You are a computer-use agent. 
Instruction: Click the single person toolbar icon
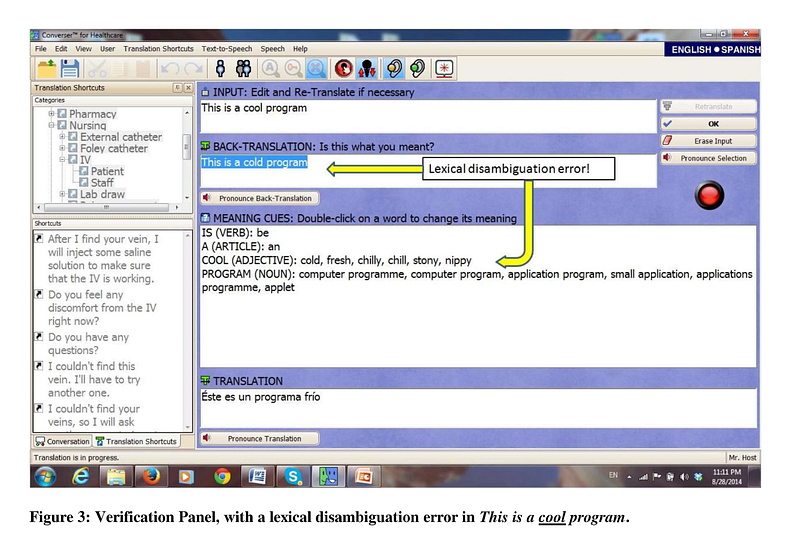point(221,68)
